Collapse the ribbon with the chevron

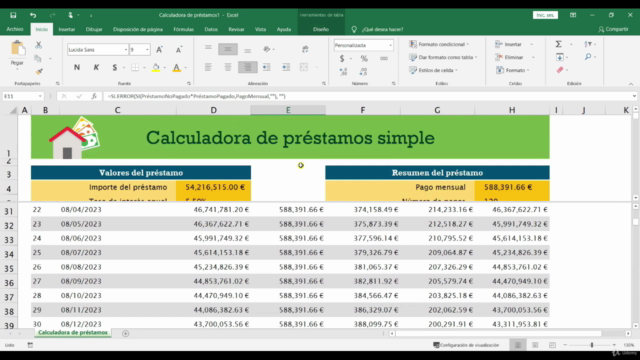[x=631, y=84]
